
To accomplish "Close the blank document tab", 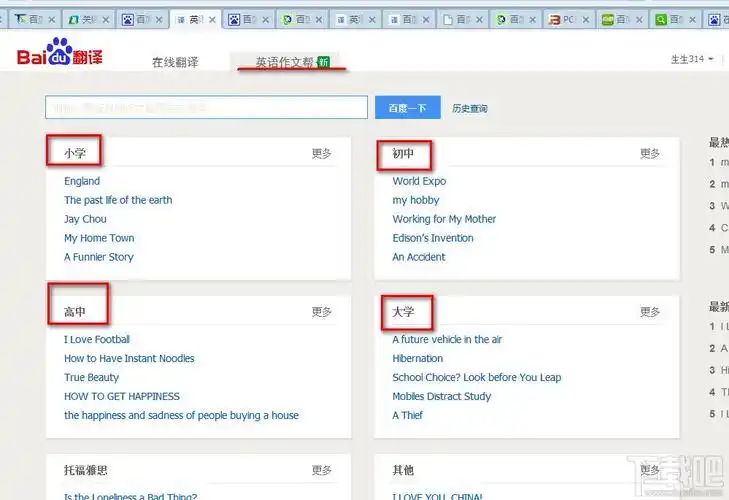I will click(x=484, y=19).
